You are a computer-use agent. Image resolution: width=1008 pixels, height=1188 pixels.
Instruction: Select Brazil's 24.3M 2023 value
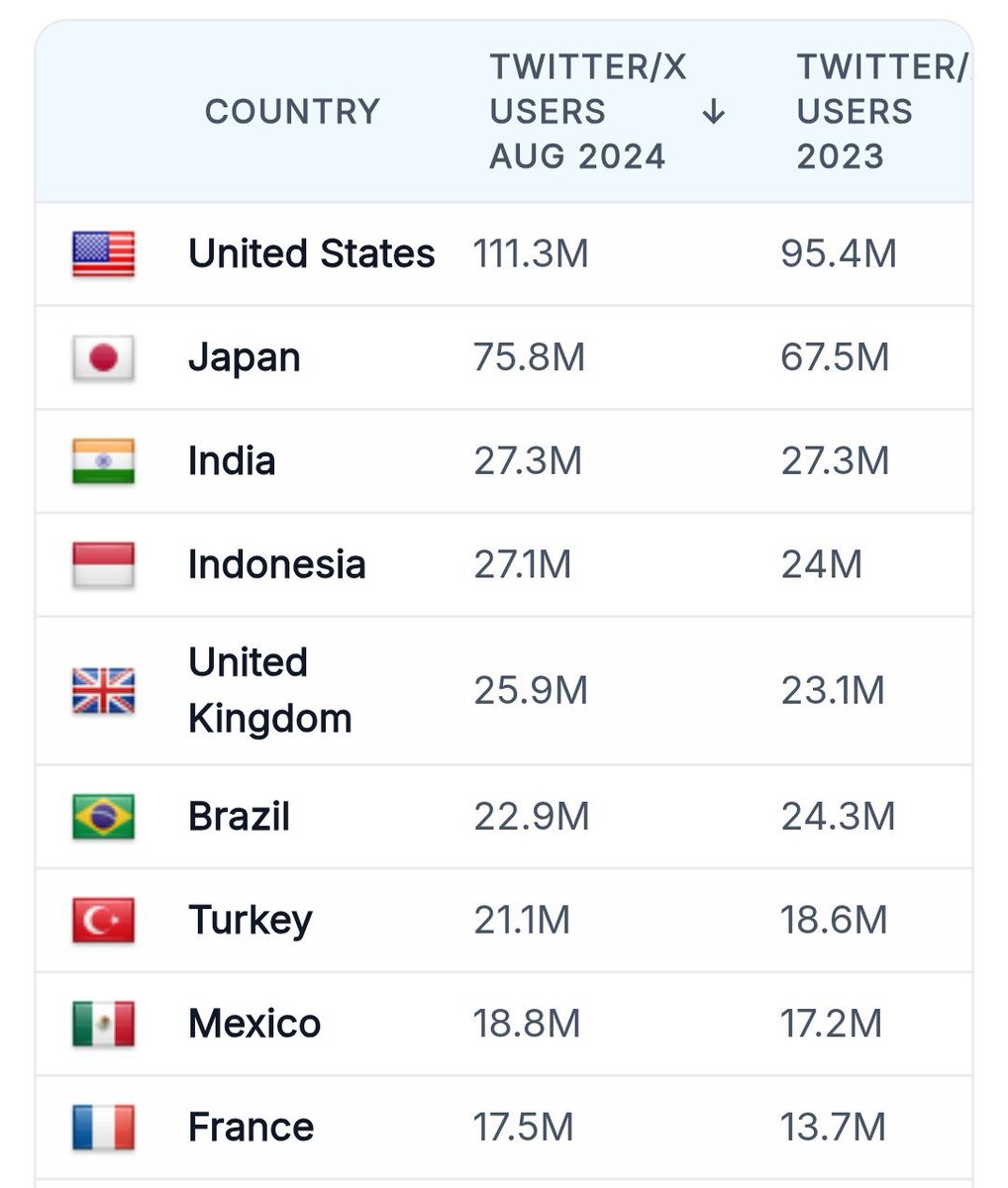click(838, 817)
